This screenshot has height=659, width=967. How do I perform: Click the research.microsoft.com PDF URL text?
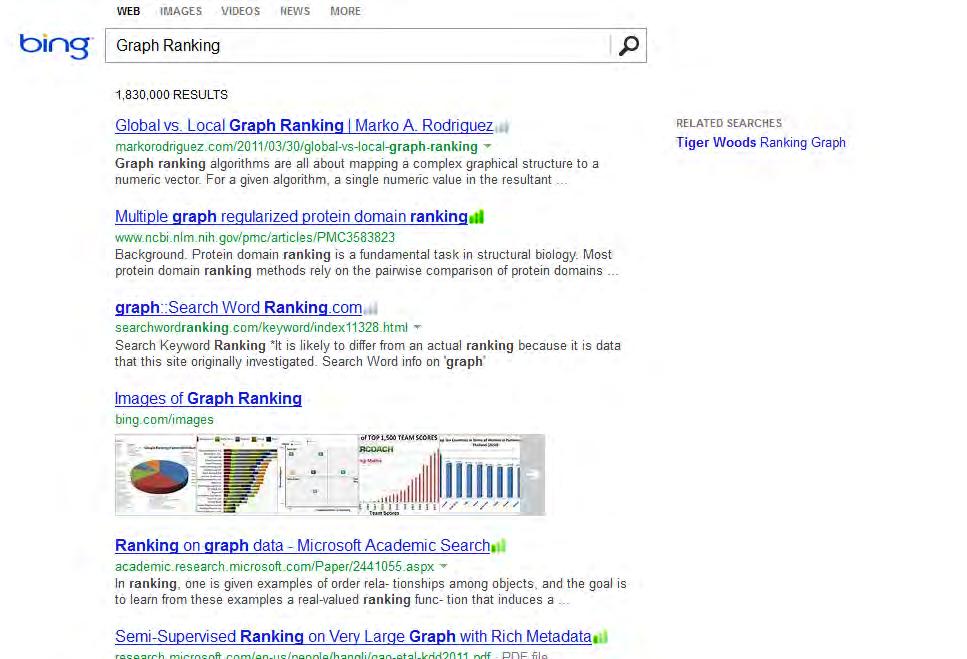click(303, 655)
